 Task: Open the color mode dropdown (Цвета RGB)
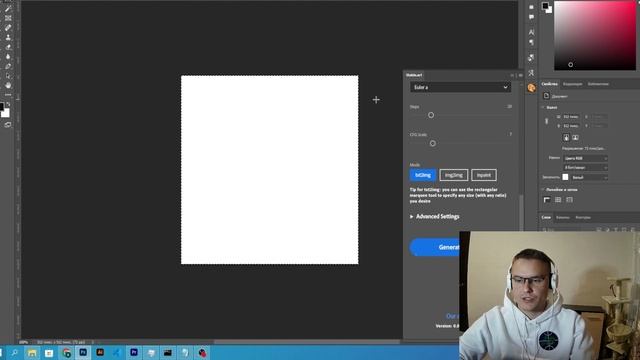click(x=585, y=158)
